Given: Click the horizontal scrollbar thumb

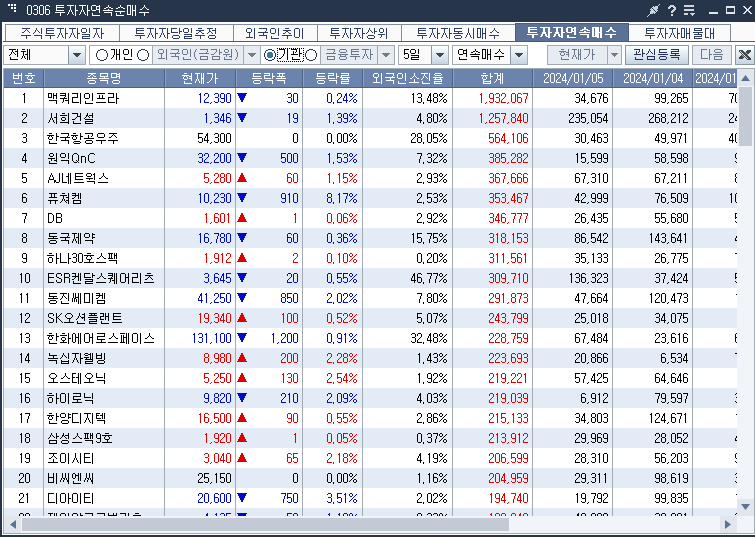Looking at the screenshot, I should (265, 524).
